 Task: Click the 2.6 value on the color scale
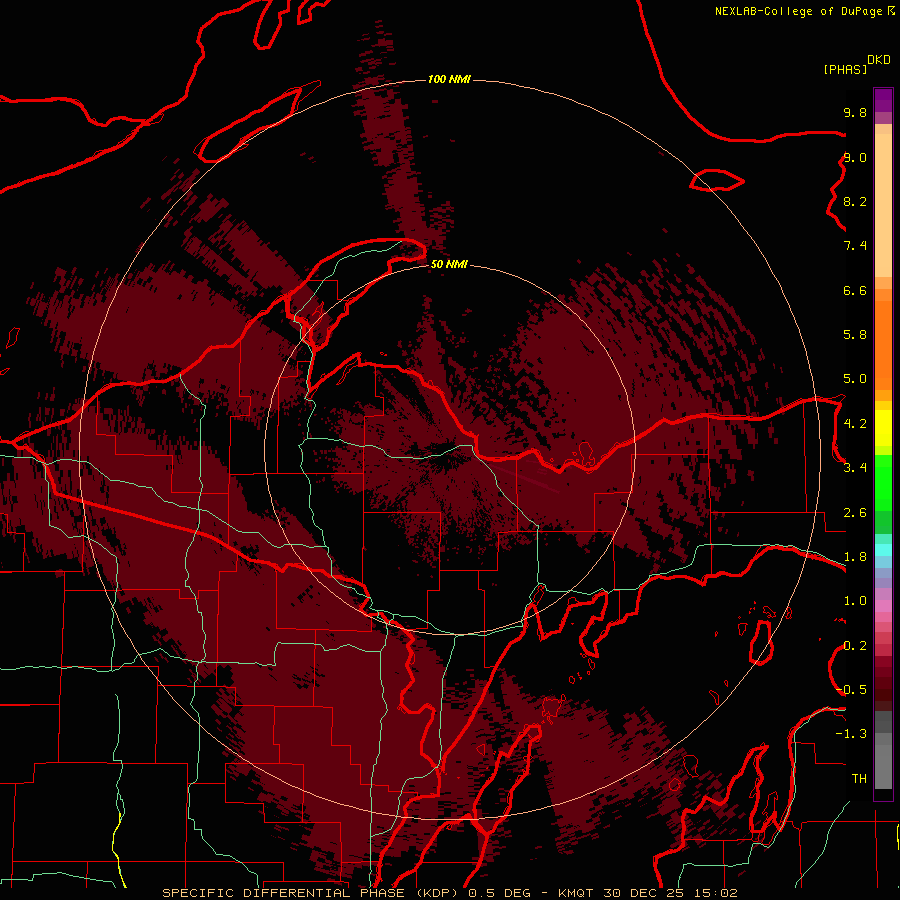[855, 513]
